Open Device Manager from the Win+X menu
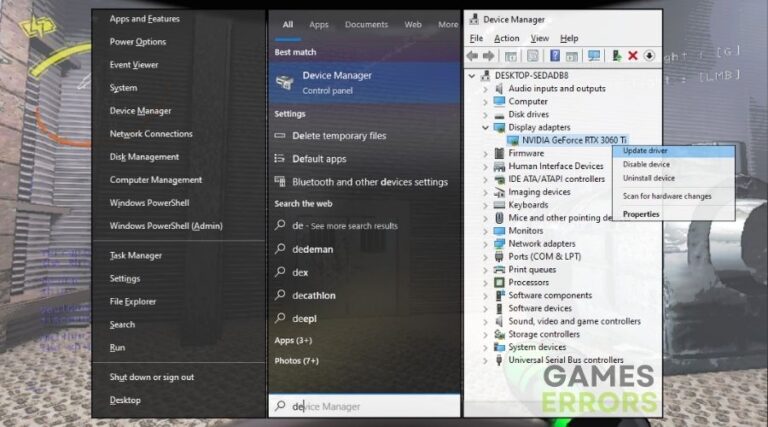Screen dimensions: 768x427 click(x=141, y=111)
